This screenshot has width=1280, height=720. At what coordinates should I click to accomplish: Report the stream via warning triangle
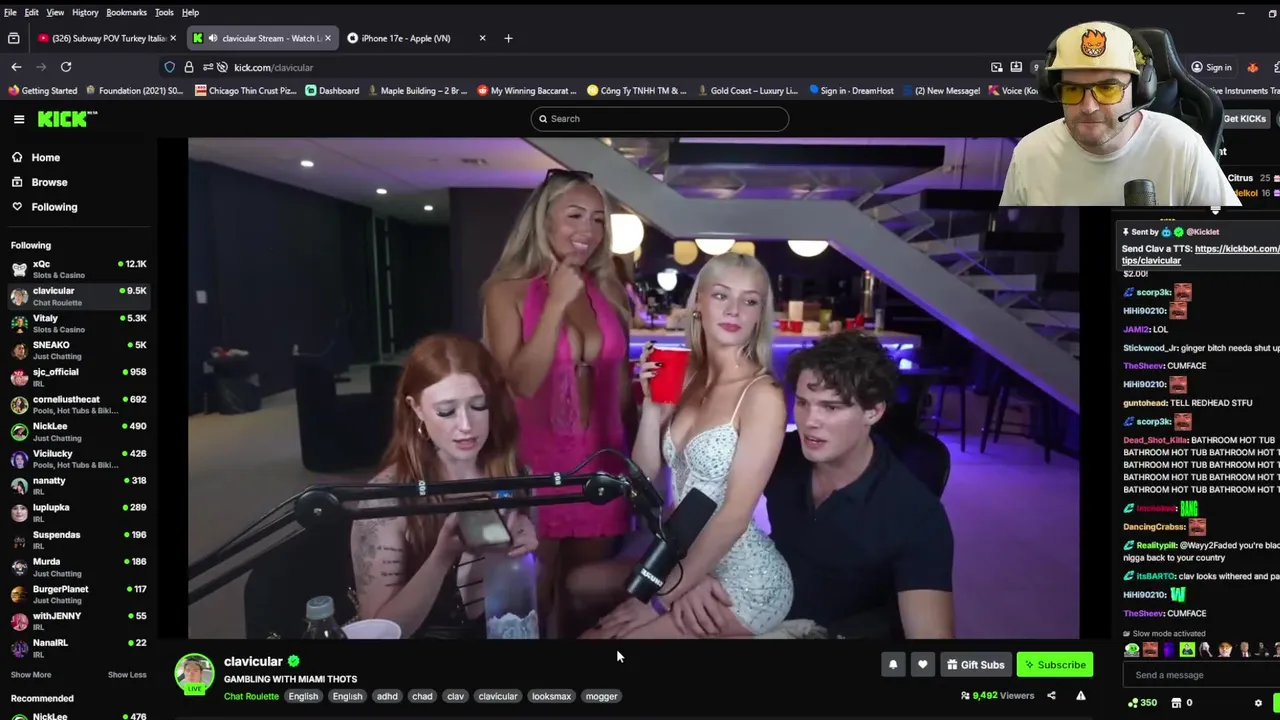pyautogui.click(x=1081, y=696)
